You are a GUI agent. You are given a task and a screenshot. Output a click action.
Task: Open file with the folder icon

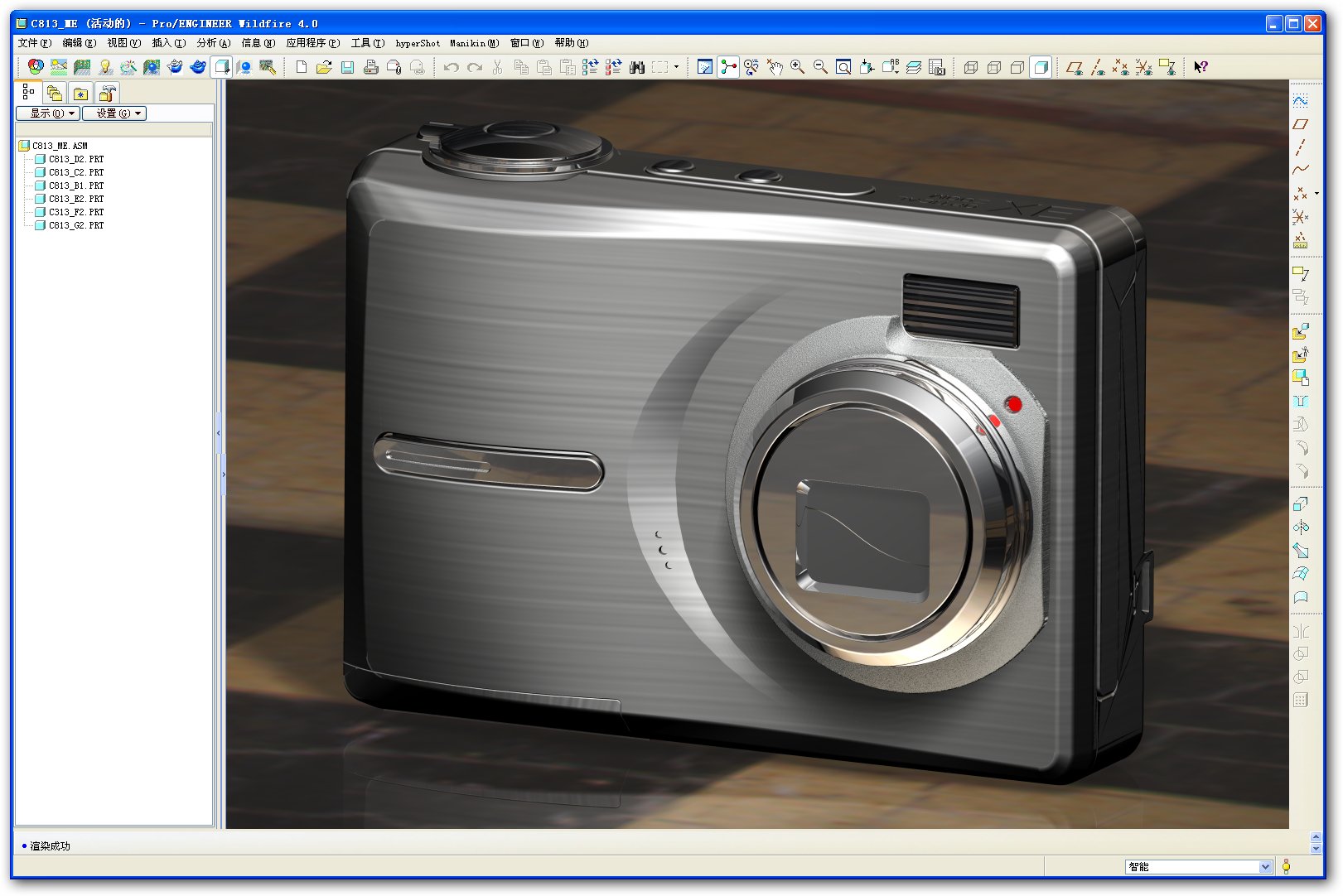[325, 67]
